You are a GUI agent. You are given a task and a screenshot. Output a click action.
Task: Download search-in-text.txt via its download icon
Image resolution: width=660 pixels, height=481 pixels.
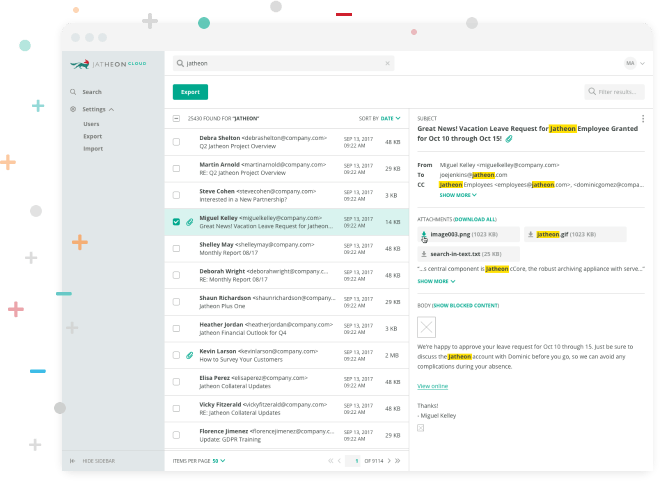point(424,254)
